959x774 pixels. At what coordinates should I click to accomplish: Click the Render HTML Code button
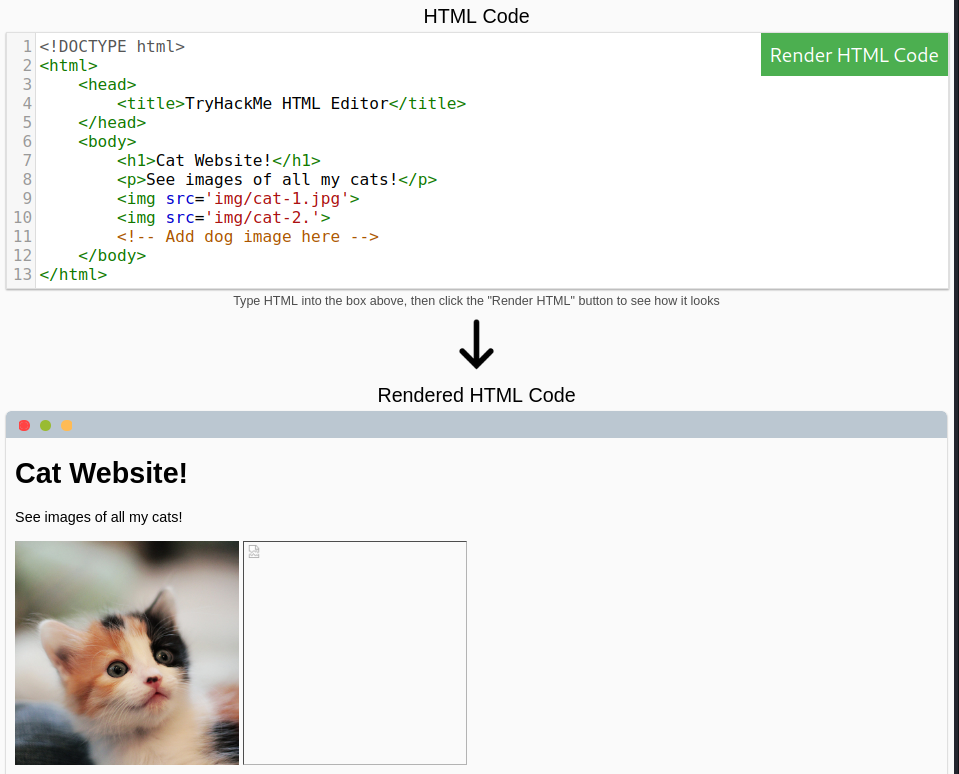pos(853,55)
